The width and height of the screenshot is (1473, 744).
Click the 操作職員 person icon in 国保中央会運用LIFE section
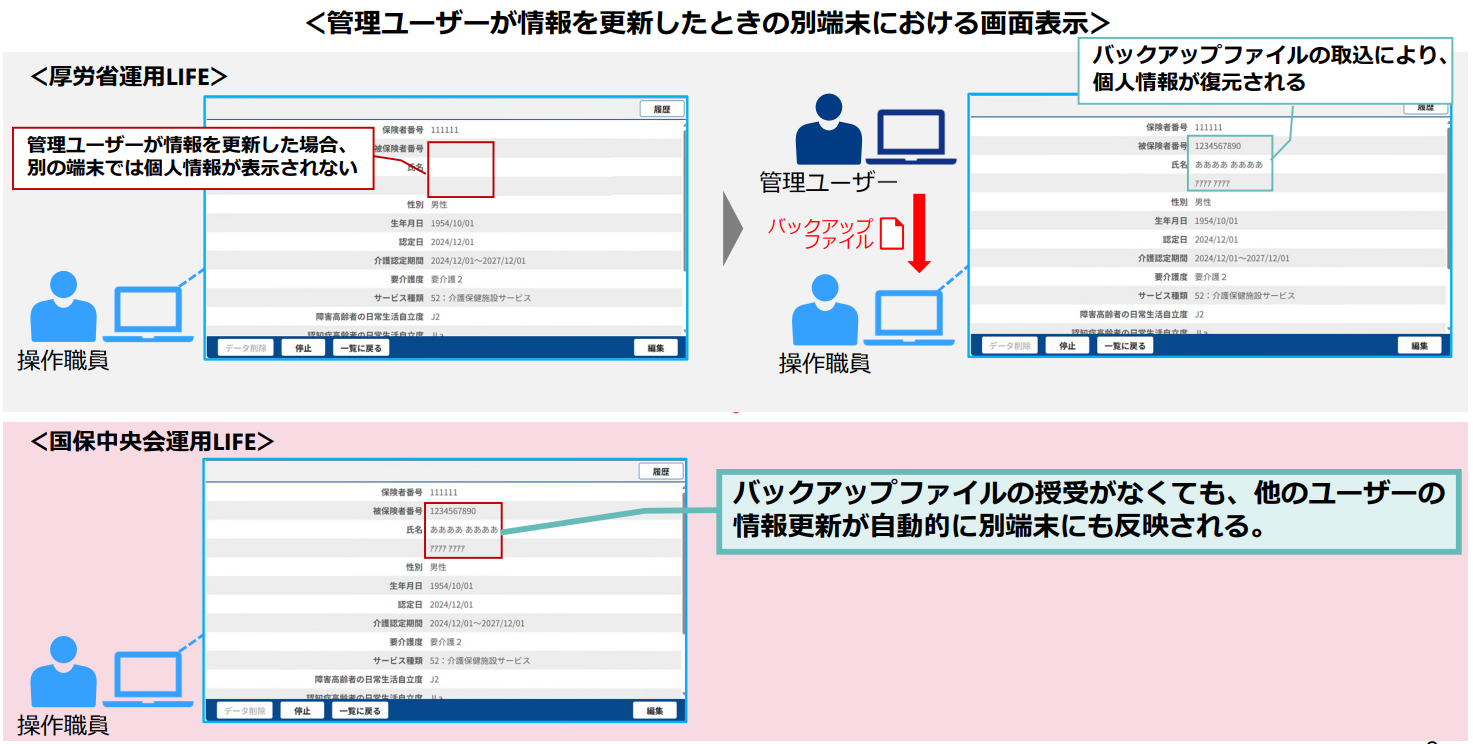(63, 672)
